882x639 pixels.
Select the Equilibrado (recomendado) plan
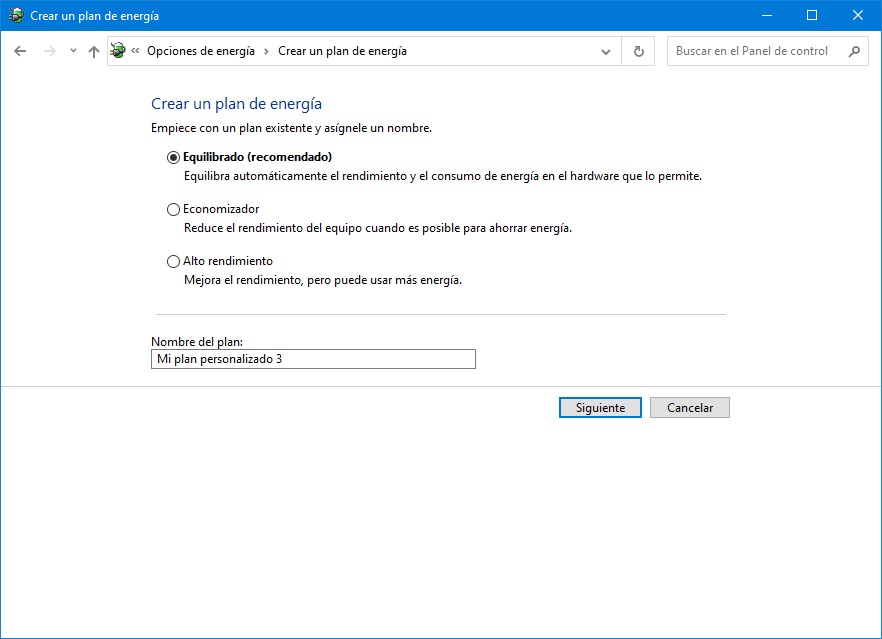[172, 157]
